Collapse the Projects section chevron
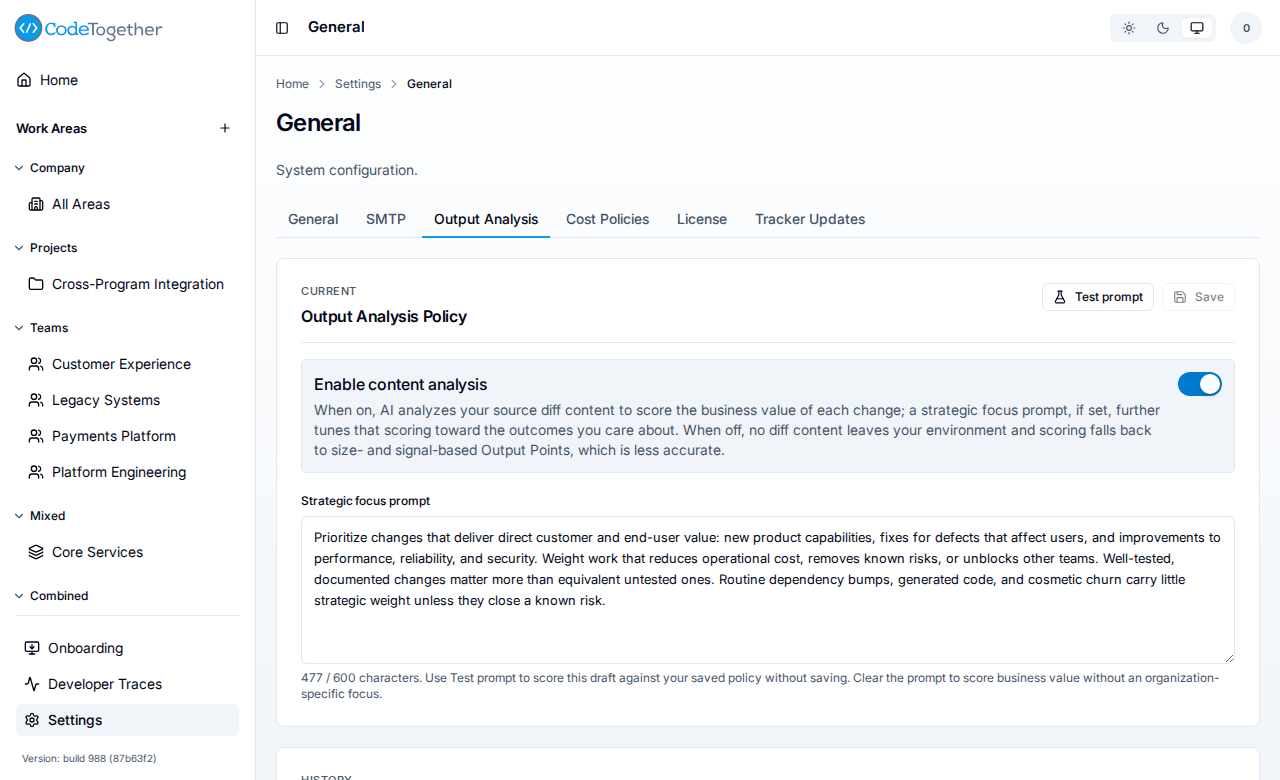Screen dimensions: 1280x780 (19, 248)
